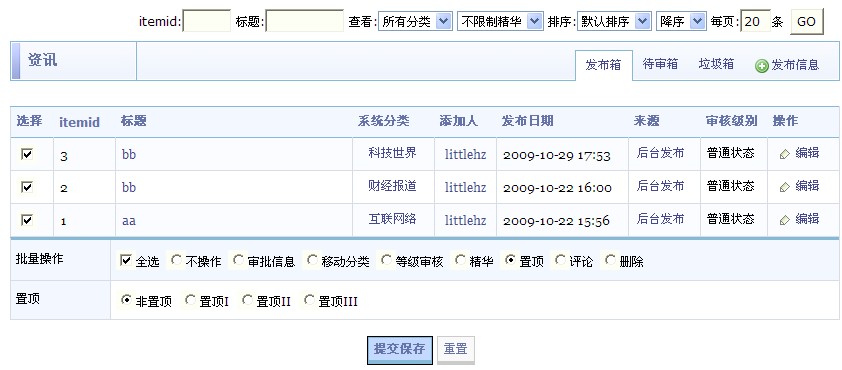This screenshot has width=842, height=370.
Task: Open the 默认排序 sort dropdown
Action: [614, 21]
